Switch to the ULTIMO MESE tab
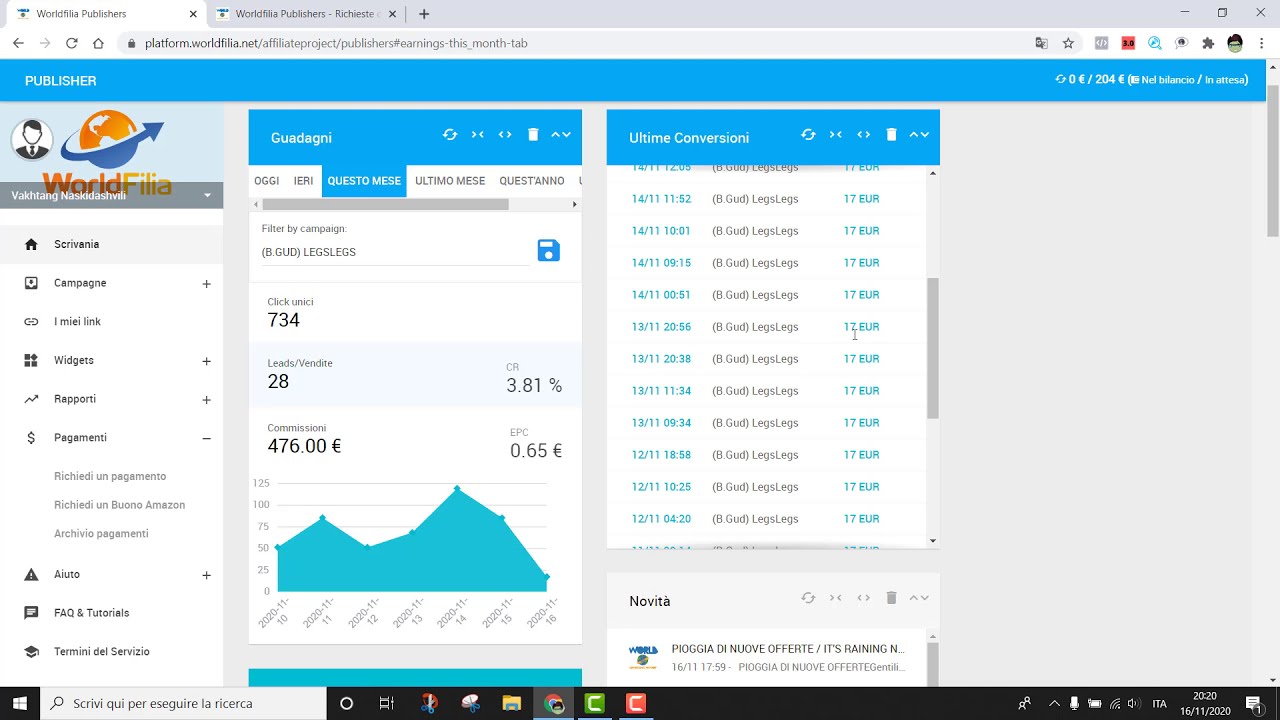 [x=450, y=181]
